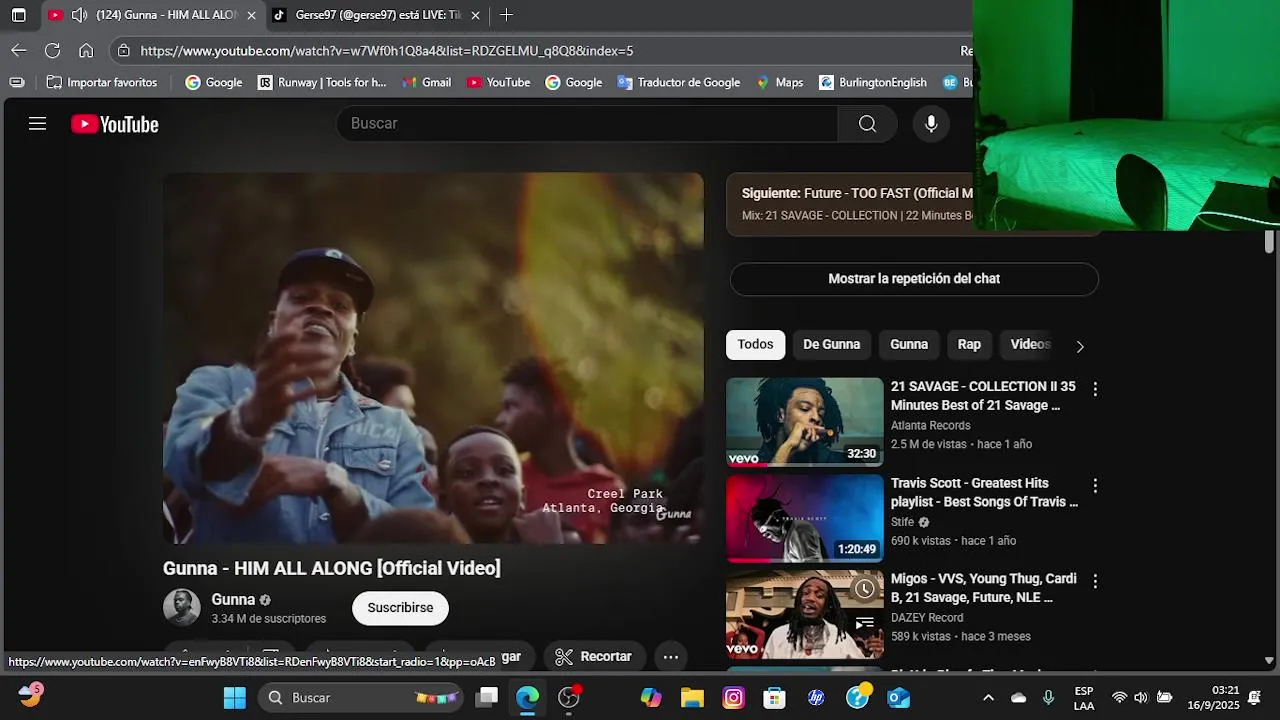1280x720 pixels.
Task: Open Gunna channel avatar
Action: [x=182, y=608]
